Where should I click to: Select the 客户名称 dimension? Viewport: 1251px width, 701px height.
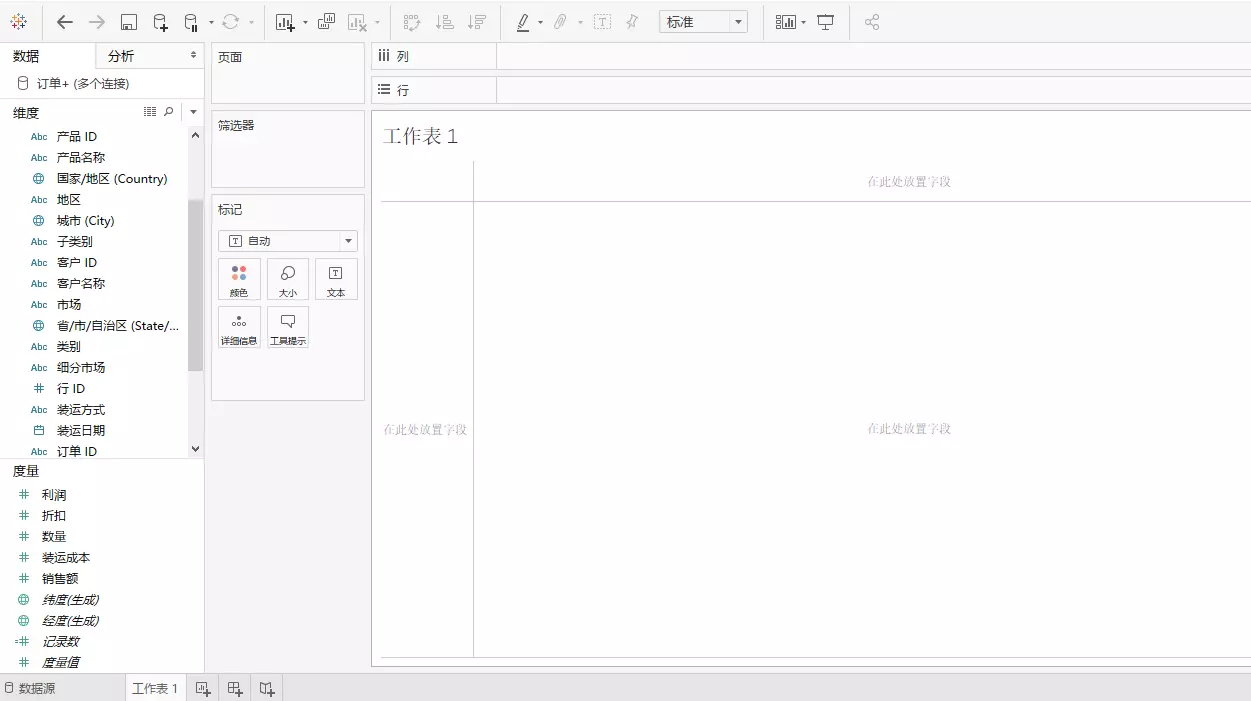[x=80, y=284]
